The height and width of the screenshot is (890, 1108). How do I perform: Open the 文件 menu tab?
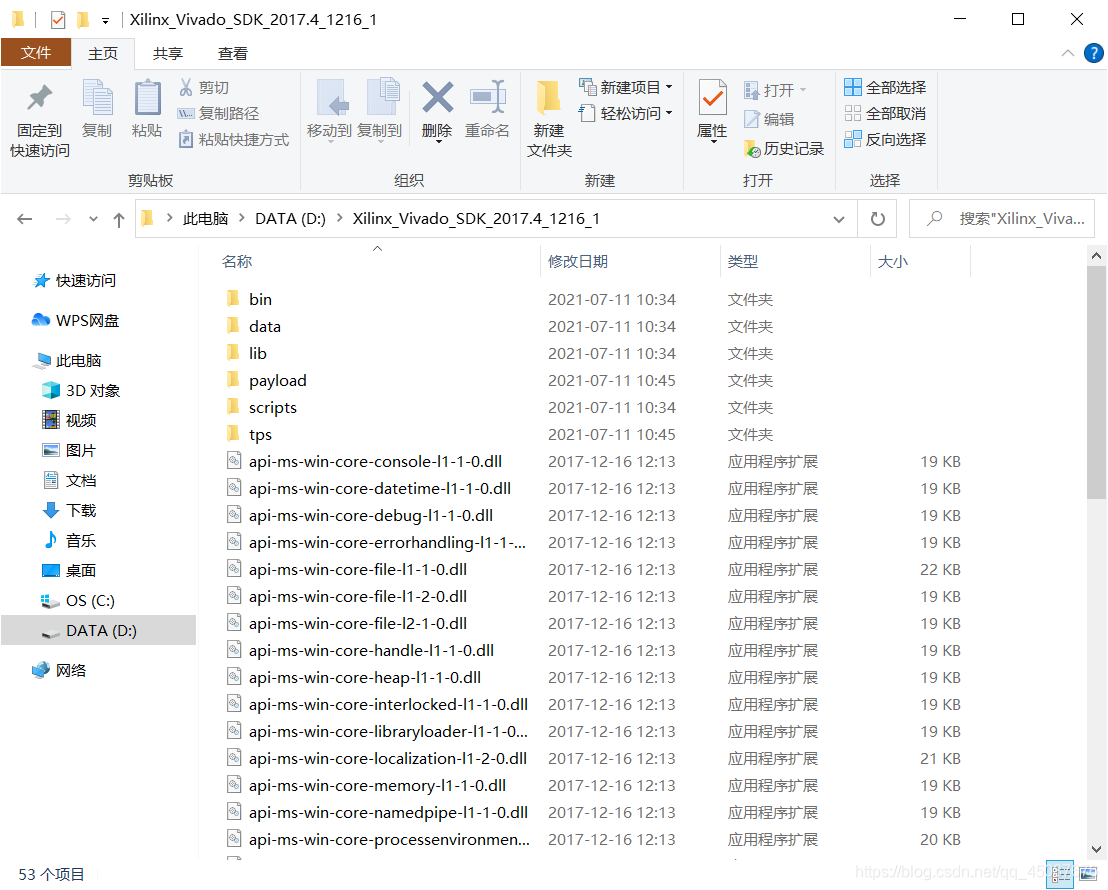pos(36,53)
